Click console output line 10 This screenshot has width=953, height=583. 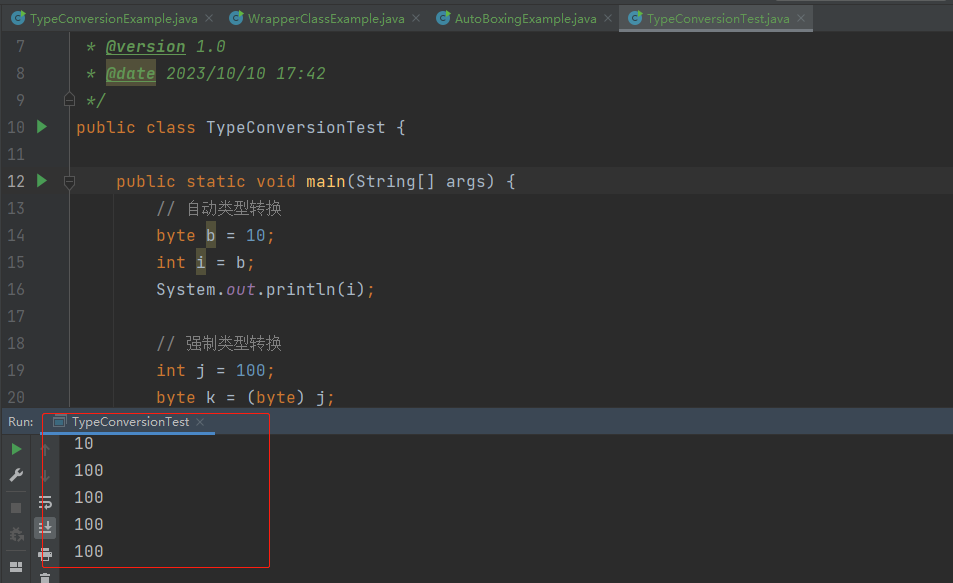coord(83,444)
